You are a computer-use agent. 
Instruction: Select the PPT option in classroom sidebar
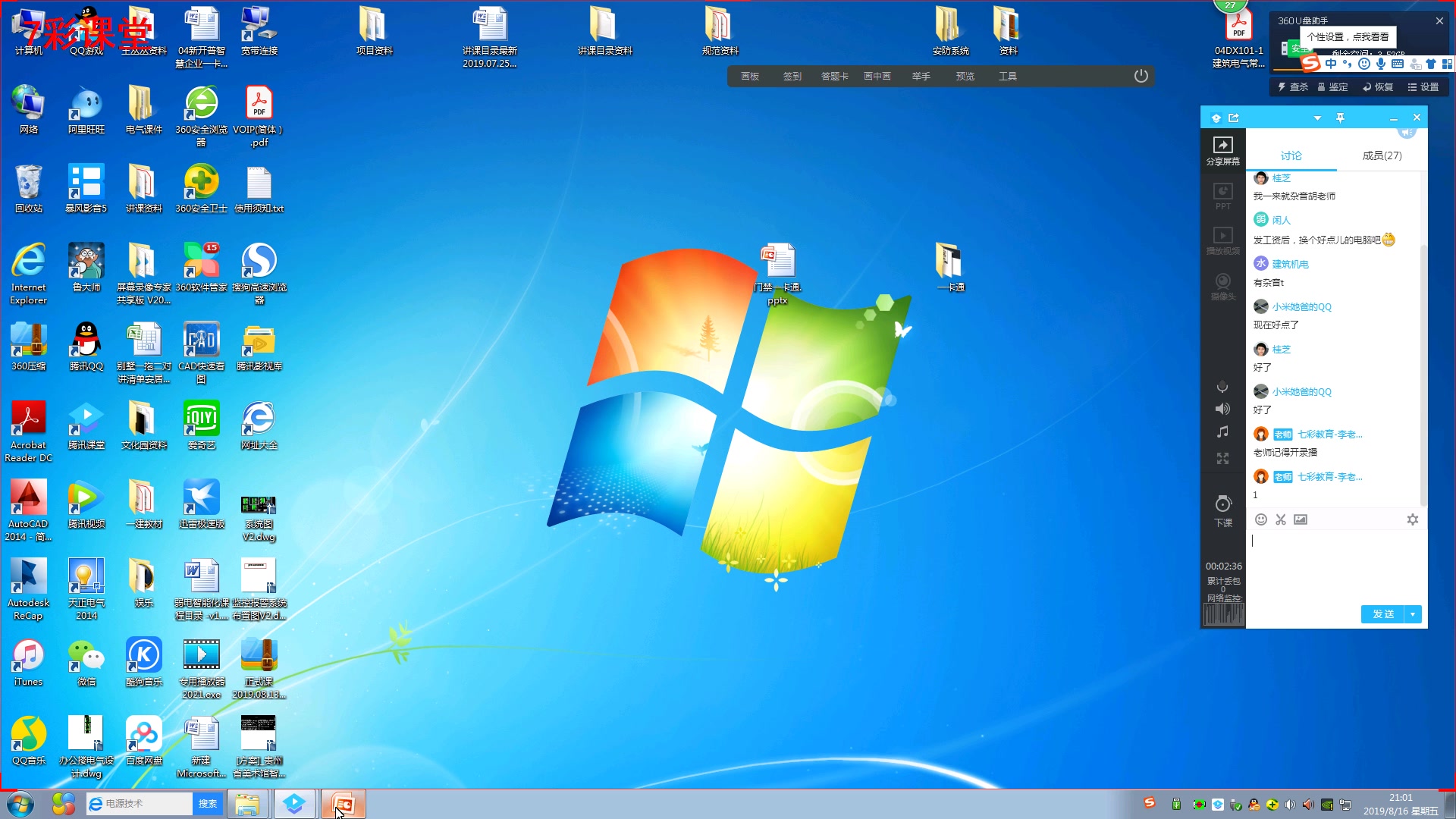point(1222,196)
